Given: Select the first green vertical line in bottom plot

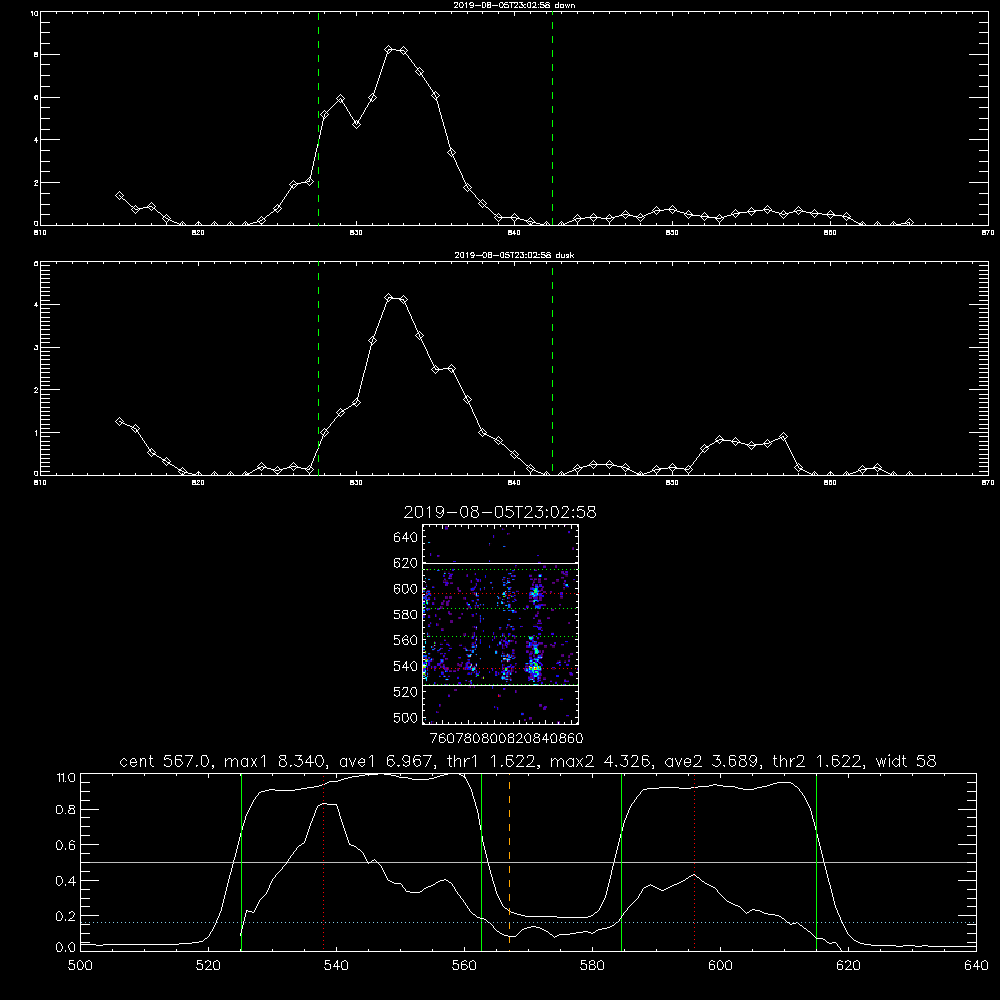Looking at the screenshot, I should [242, 861].
